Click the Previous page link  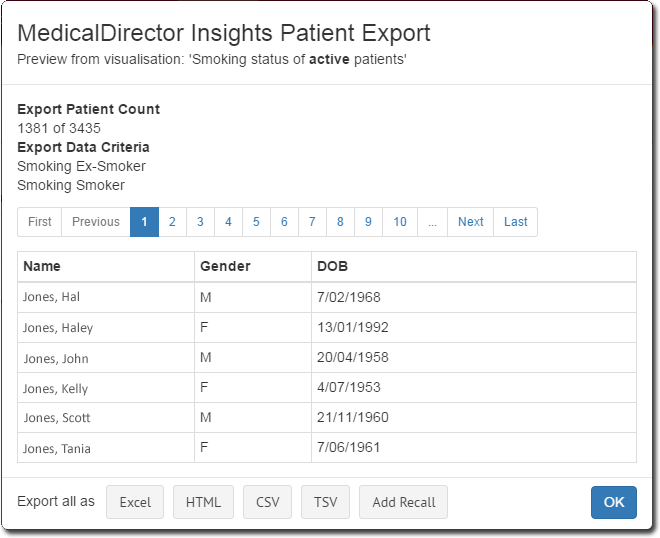(x=96, y=222)
